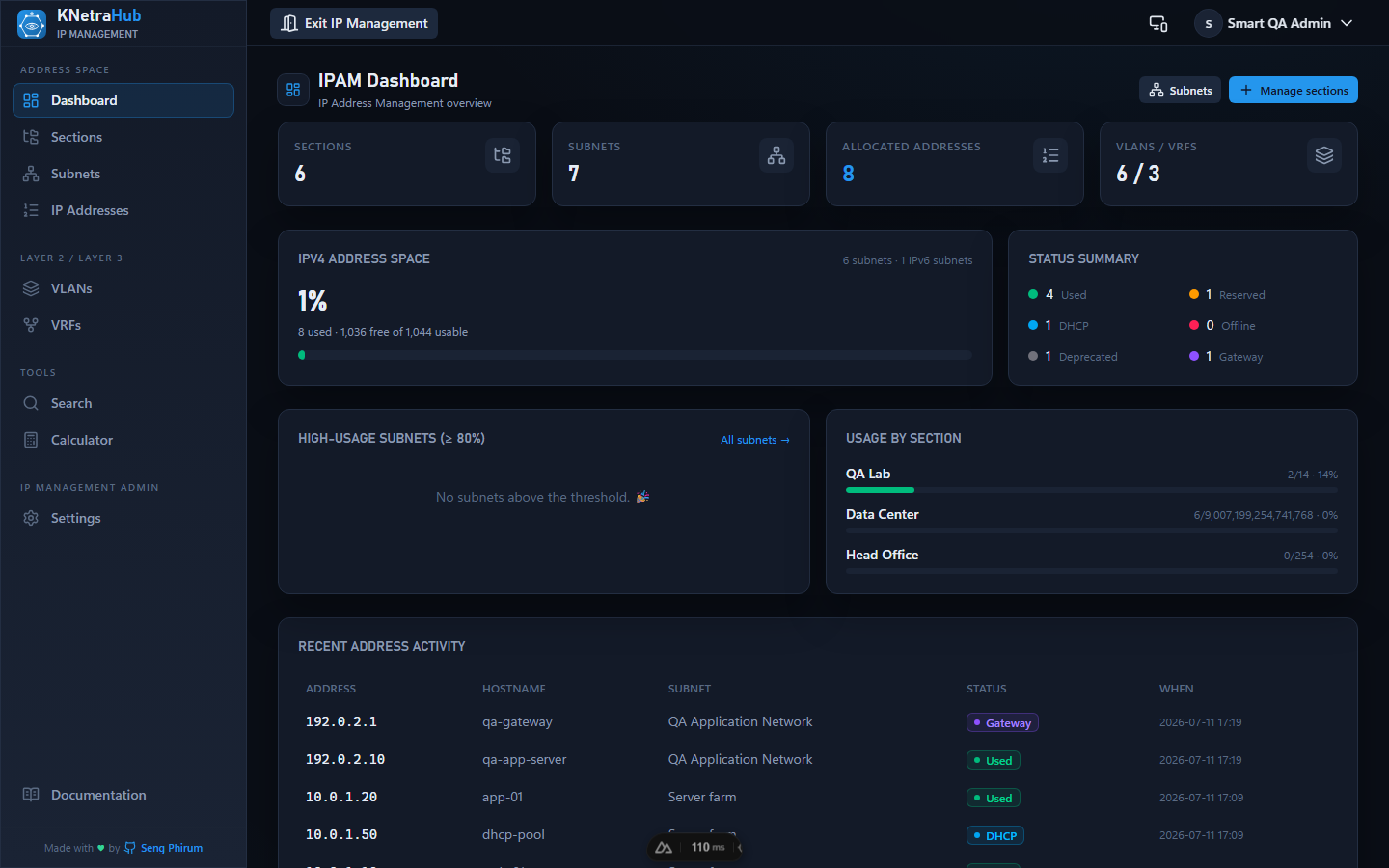Navigate to VRFs page
The width and height of the screenshot is (1389, 868).
click(x=123, y=325)
